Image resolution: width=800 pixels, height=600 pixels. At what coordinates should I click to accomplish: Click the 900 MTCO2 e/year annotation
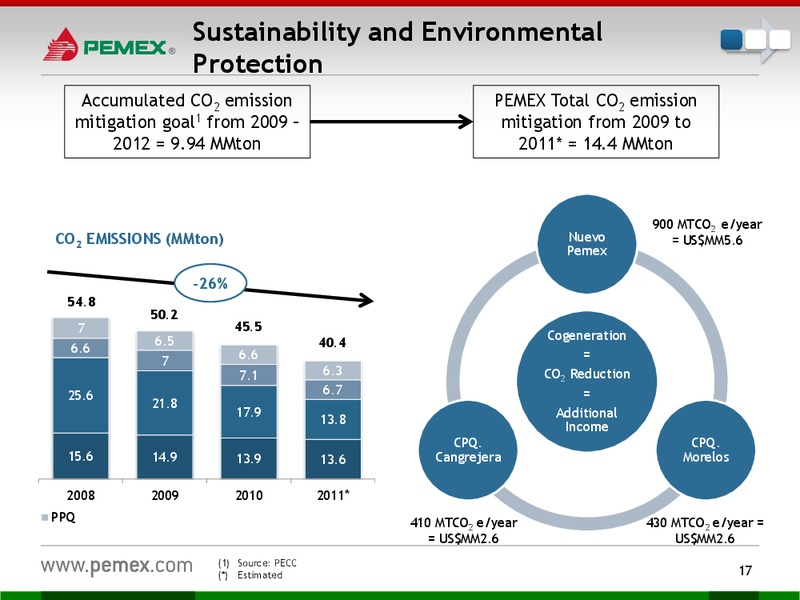[x=707, y=232]
